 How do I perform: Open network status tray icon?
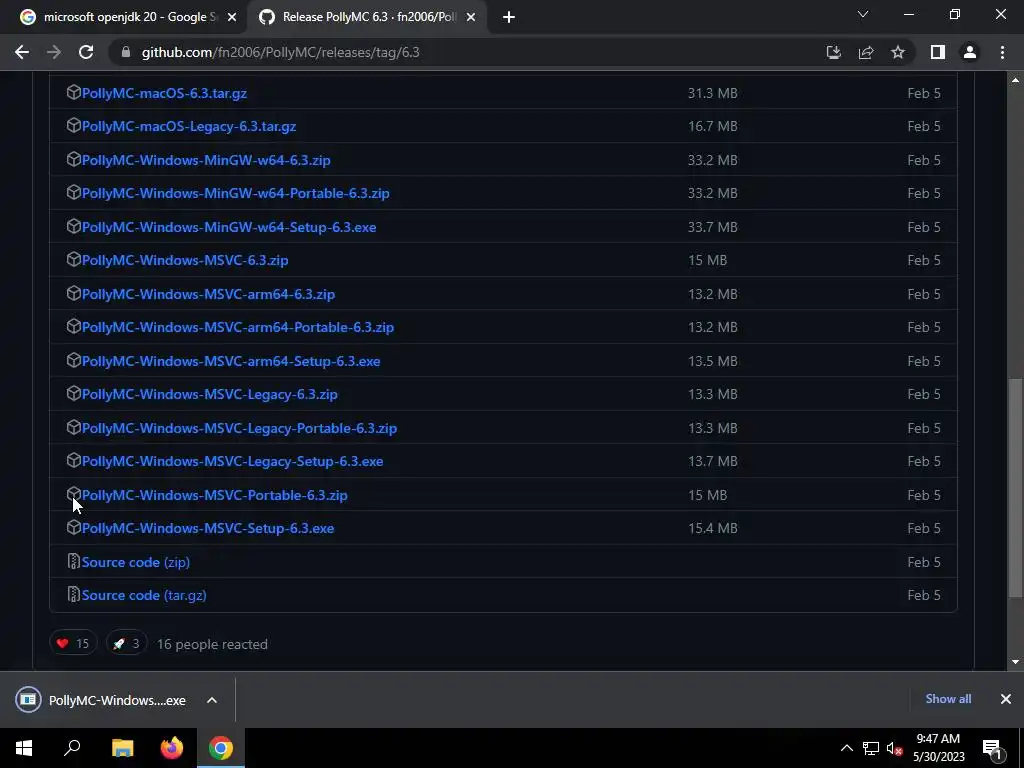pos(871,748)
